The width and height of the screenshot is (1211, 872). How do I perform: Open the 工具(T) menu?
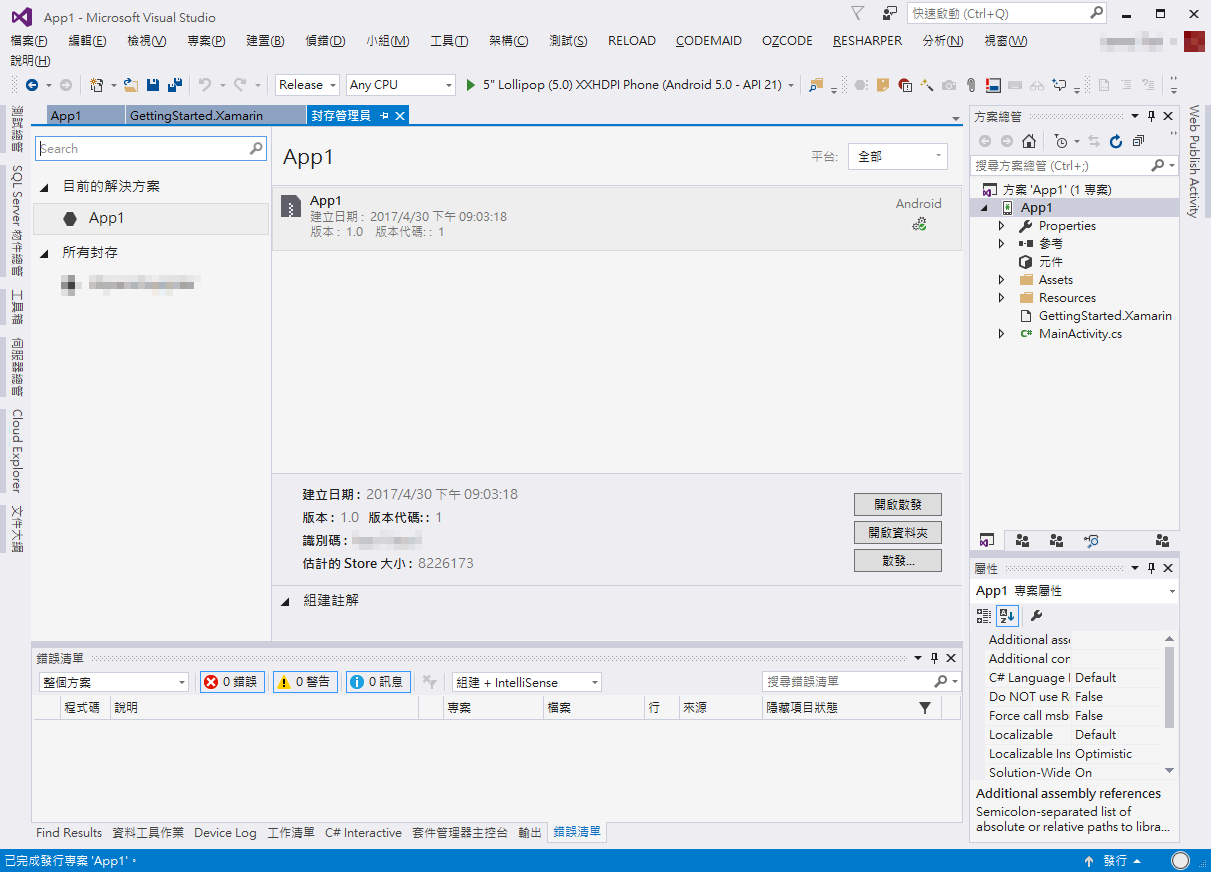click(x=449, y=41)
